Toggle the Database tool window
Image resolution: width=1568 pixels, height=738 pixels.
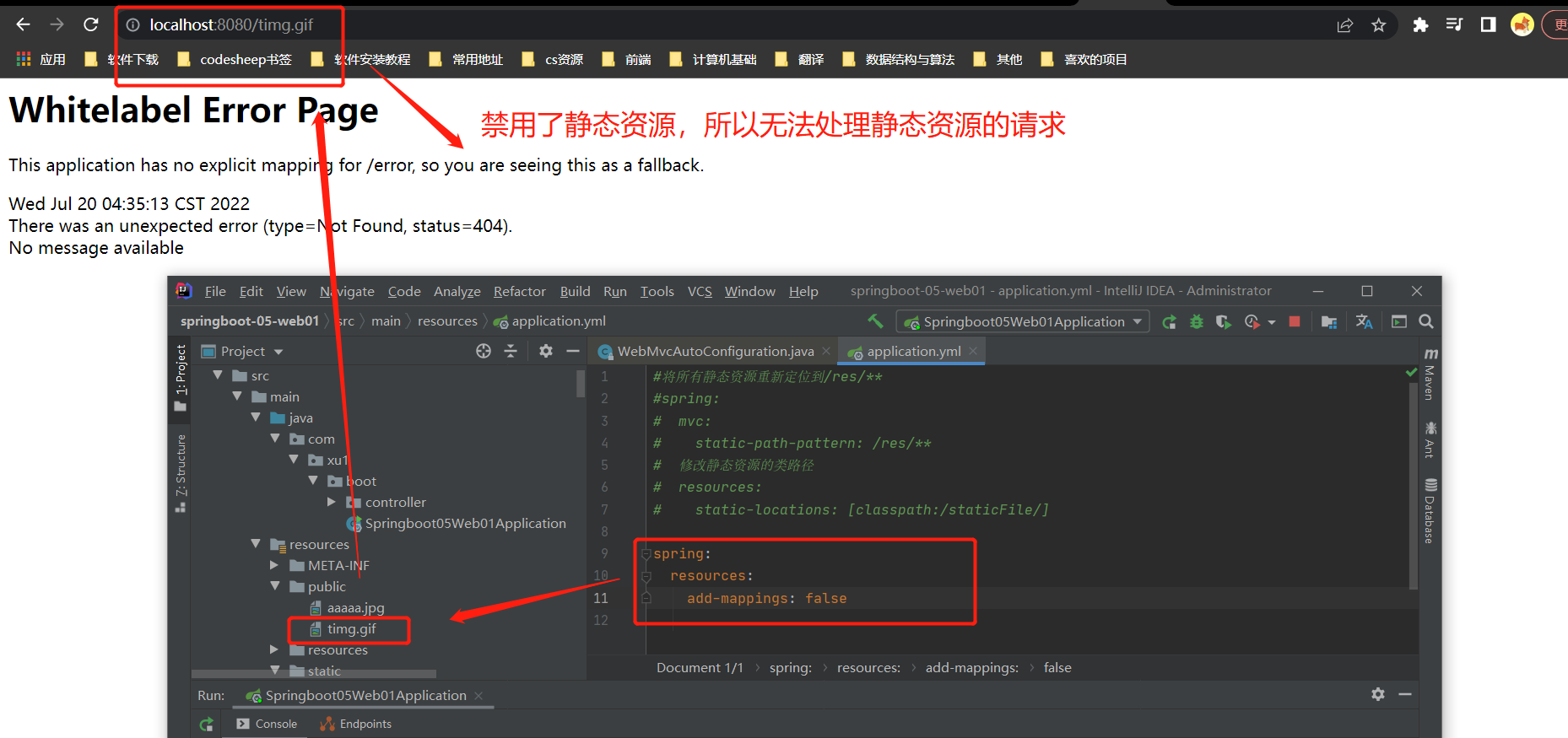click(1430, 511)
